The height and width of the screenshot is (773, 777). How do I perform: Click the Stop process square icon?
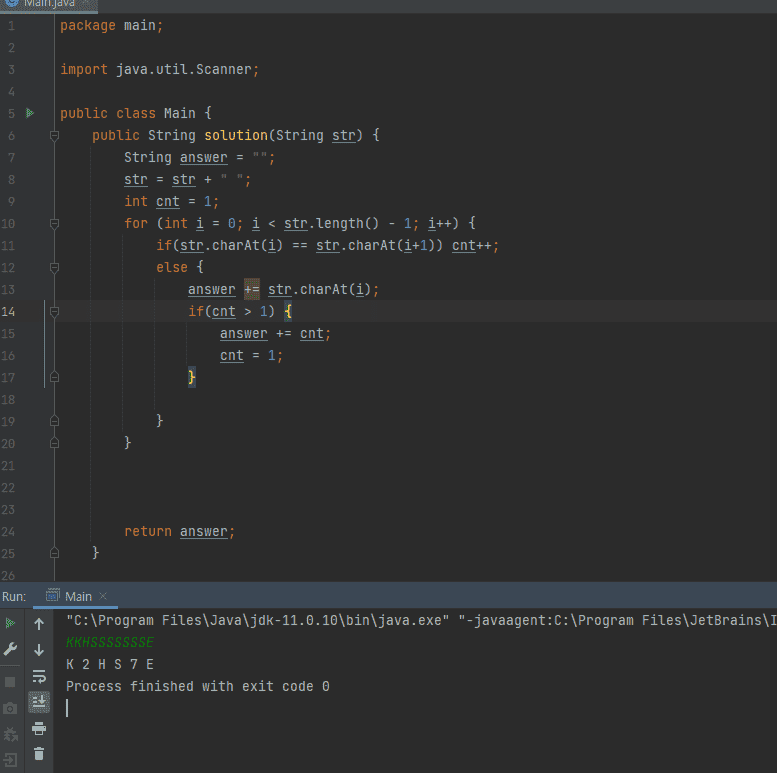[x=11, y=681]
